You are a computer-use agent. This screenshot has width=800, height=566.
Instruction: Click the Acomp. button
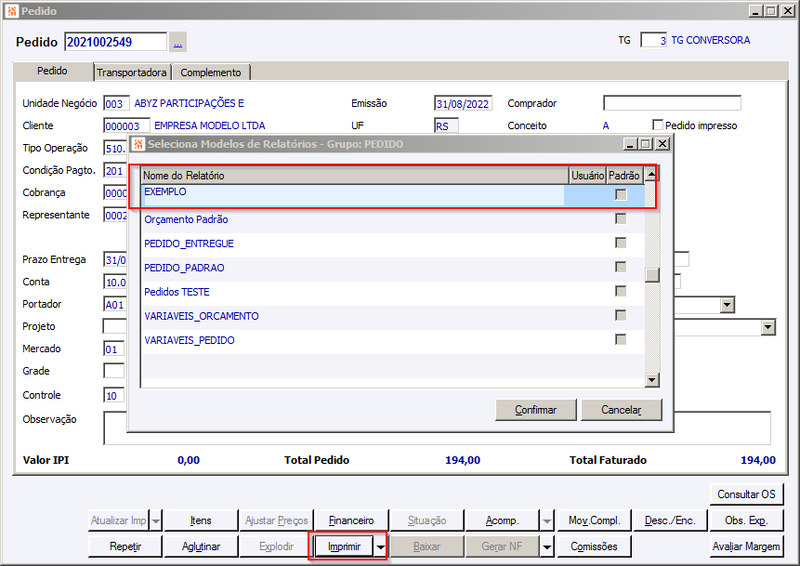pyautogui.click(x=502, y=521)
